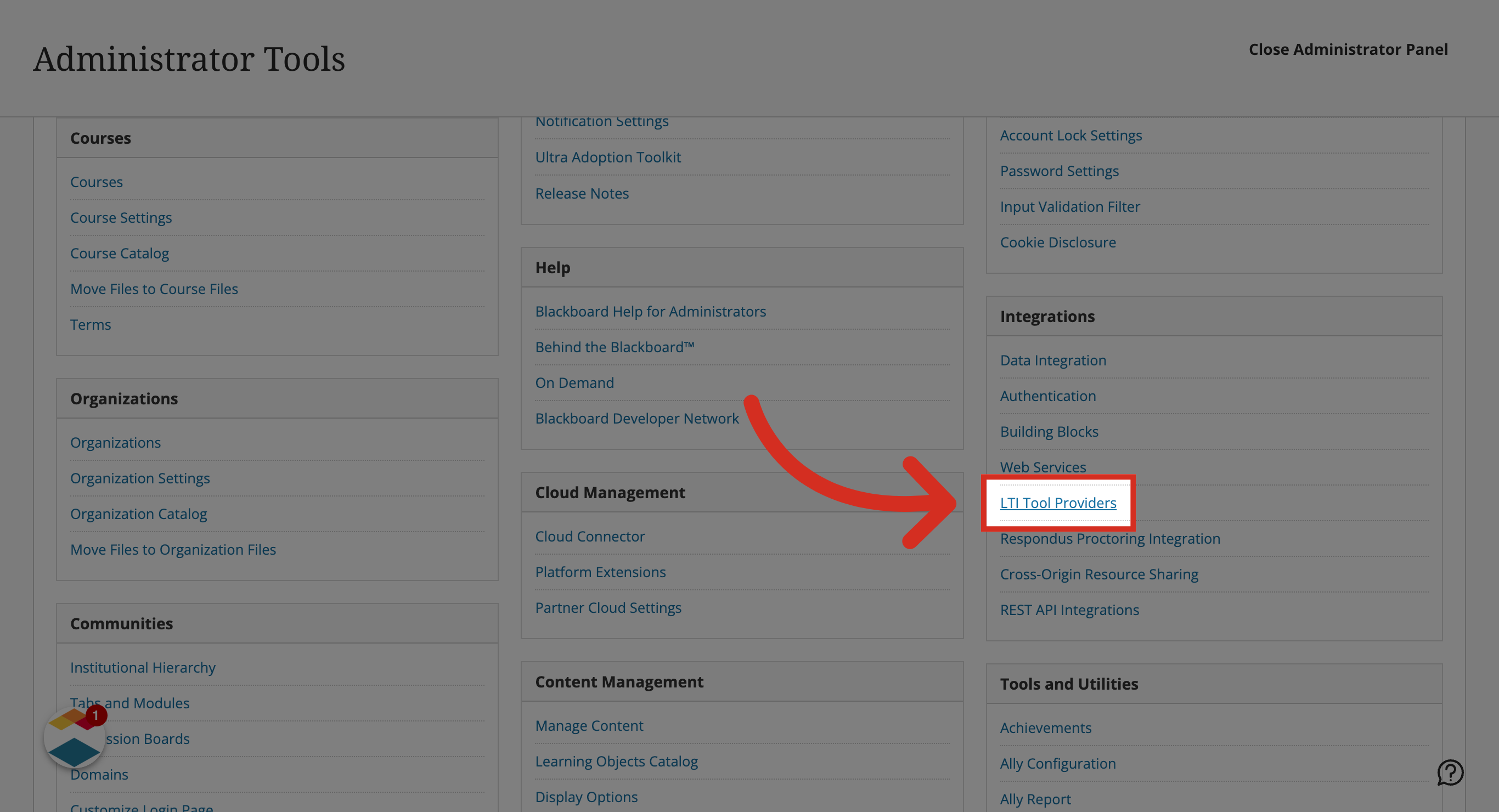
Task: Open Cloud Connector
Action: [x=590, y=537]
